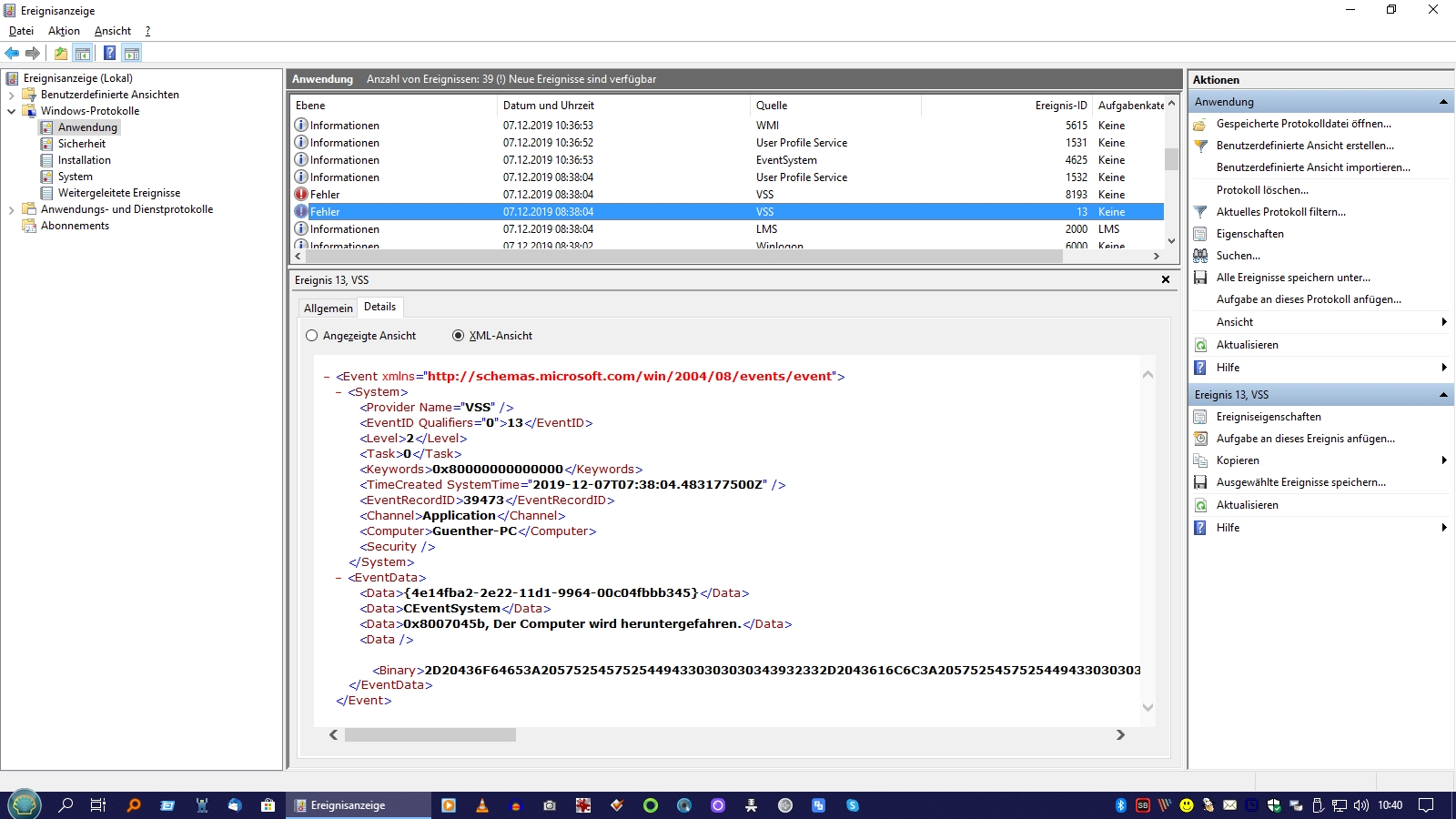Click the red error icon of the VSS 8193 event
The height and width of the screenshot is (819, 1456).
click(x=301, y=194)
